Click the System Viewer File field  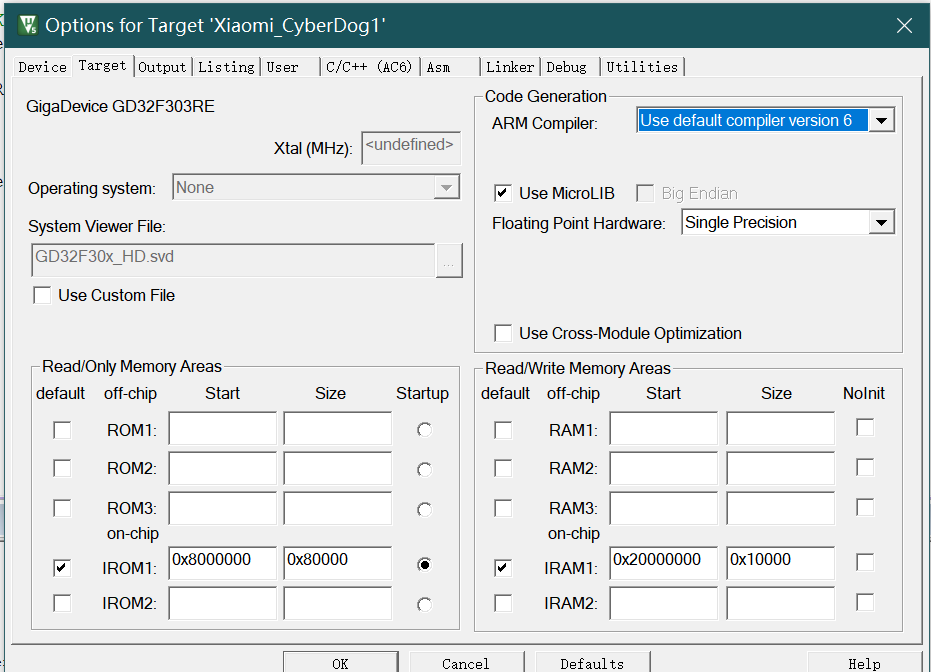(233, 259)
